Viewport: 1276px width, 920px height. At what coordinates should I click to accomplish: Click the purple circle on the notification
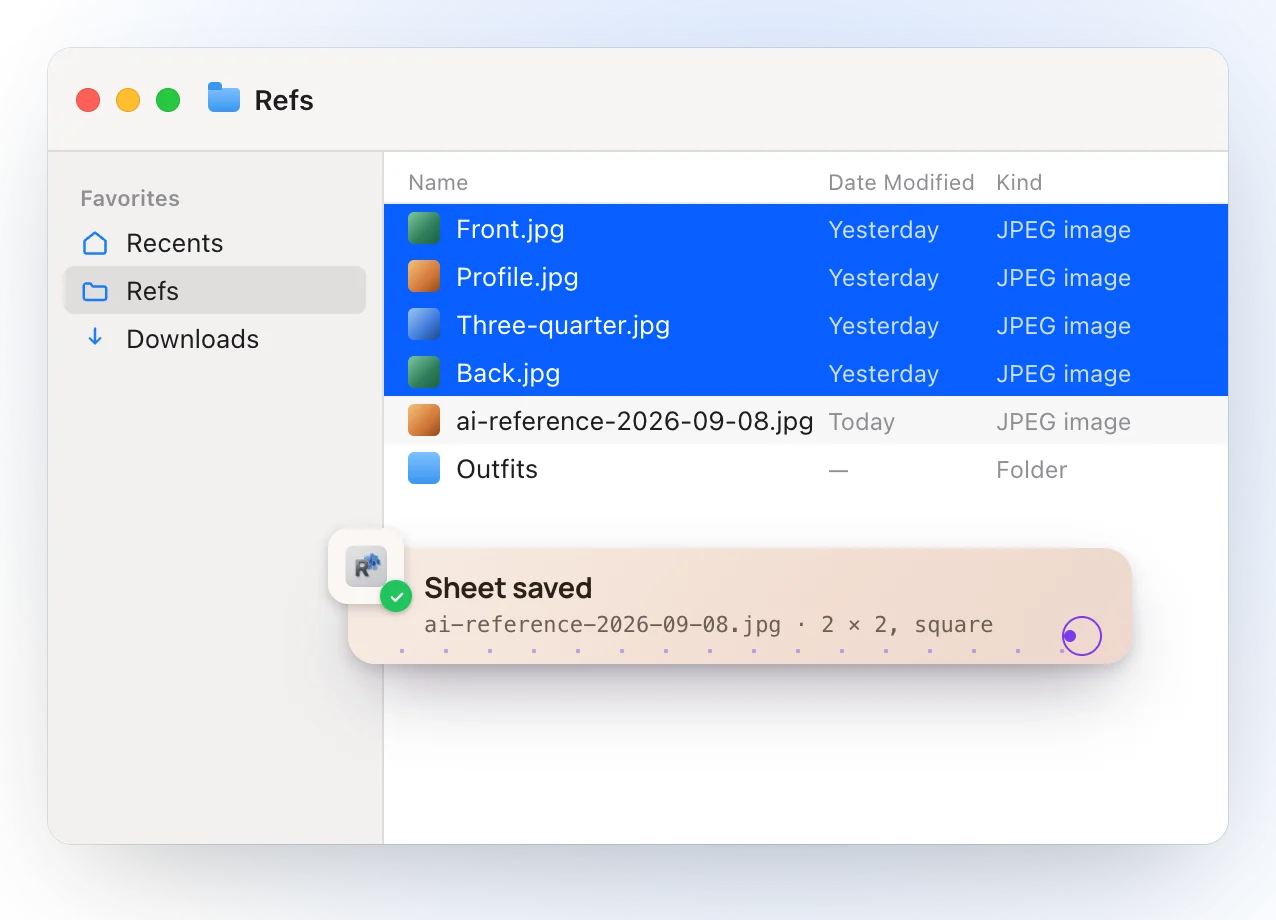tap(1081, 636)
